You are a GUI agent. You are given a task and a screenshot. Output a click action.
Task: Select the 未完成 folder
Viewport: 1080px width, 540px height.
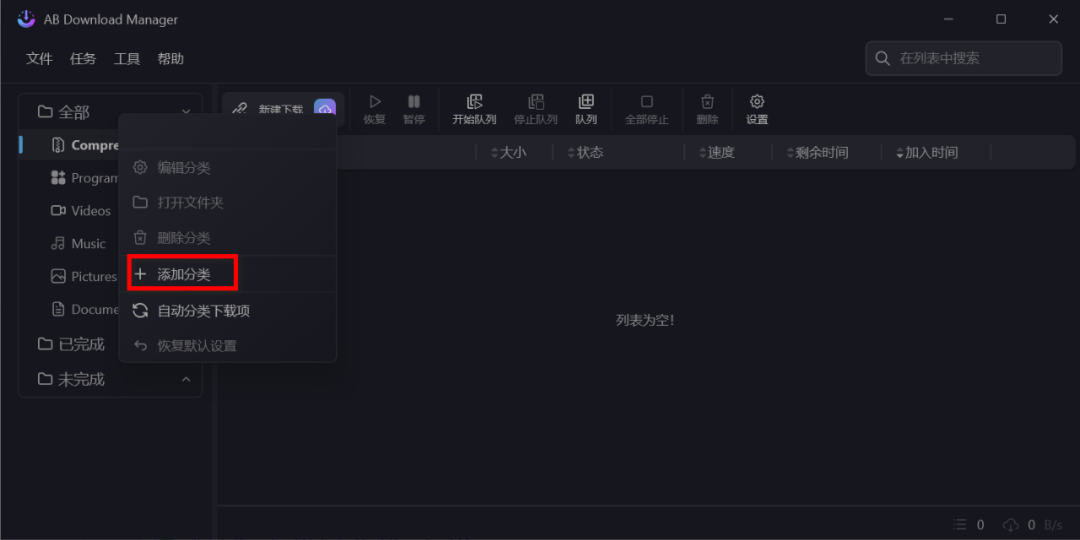pyautogui.click(x=71, y=379)
